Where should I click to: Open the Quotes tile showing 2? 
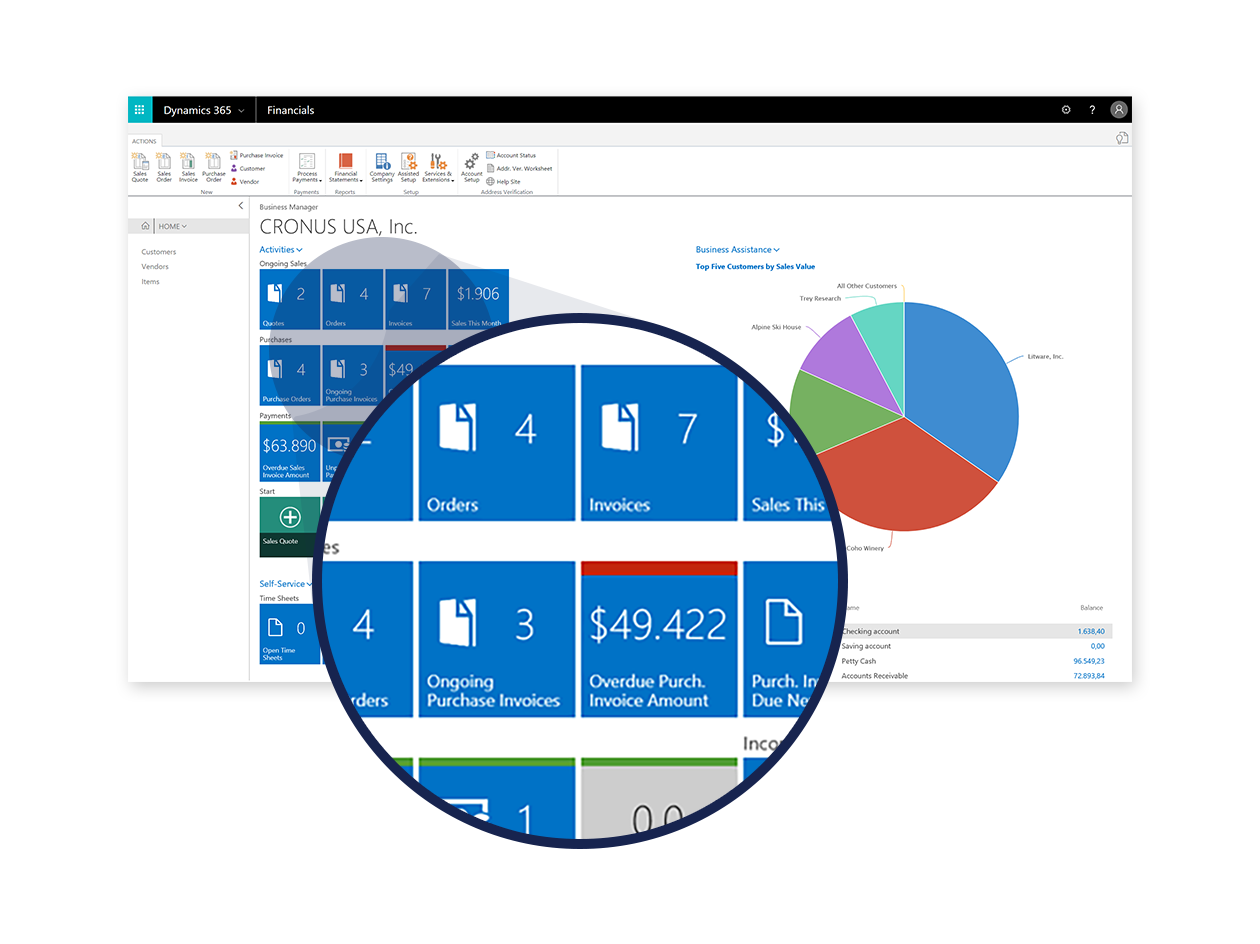[x=290, y=299]
